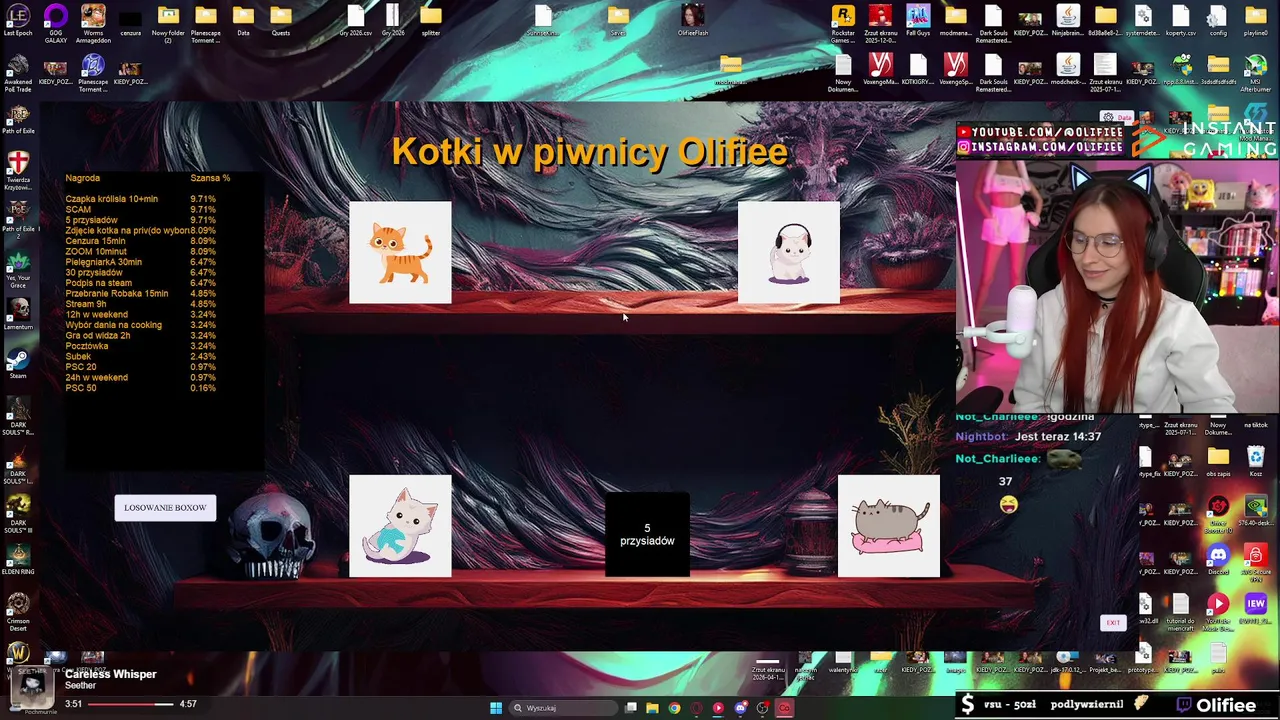
Task: Open the Fall Guys desktop shortcut
Action: (x=918, y=20)
